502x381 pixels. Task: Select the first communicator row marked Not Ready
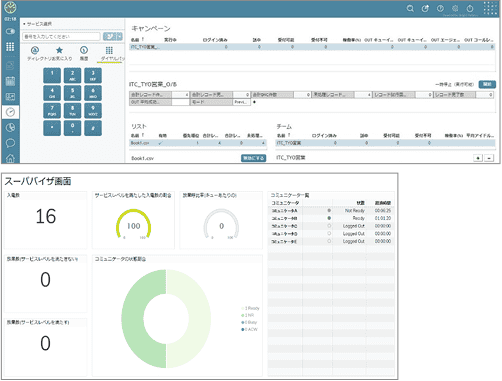point(331,211)
